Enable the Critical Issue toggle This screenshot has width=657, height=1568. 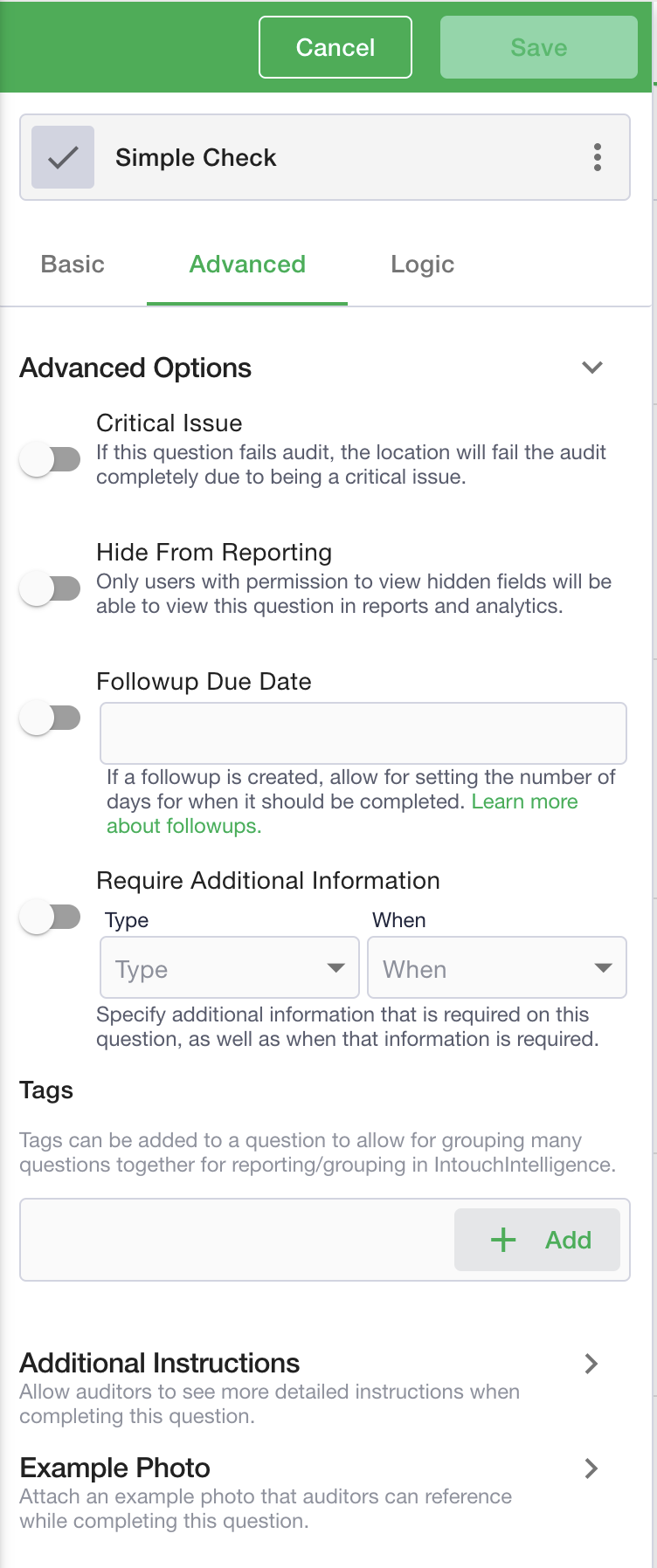point(50,459)
